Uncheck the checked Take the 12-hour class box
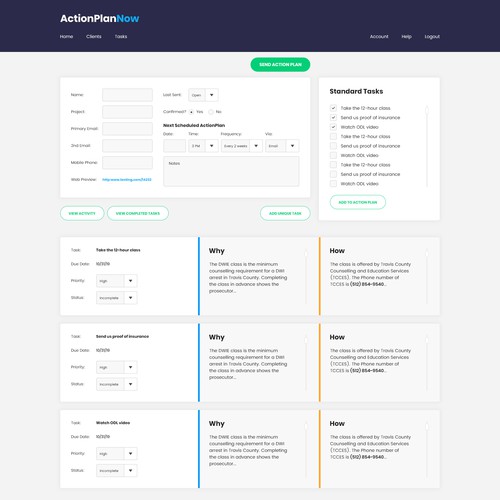The width and height of the screenshot is (500, 500). tap(333, 108)
